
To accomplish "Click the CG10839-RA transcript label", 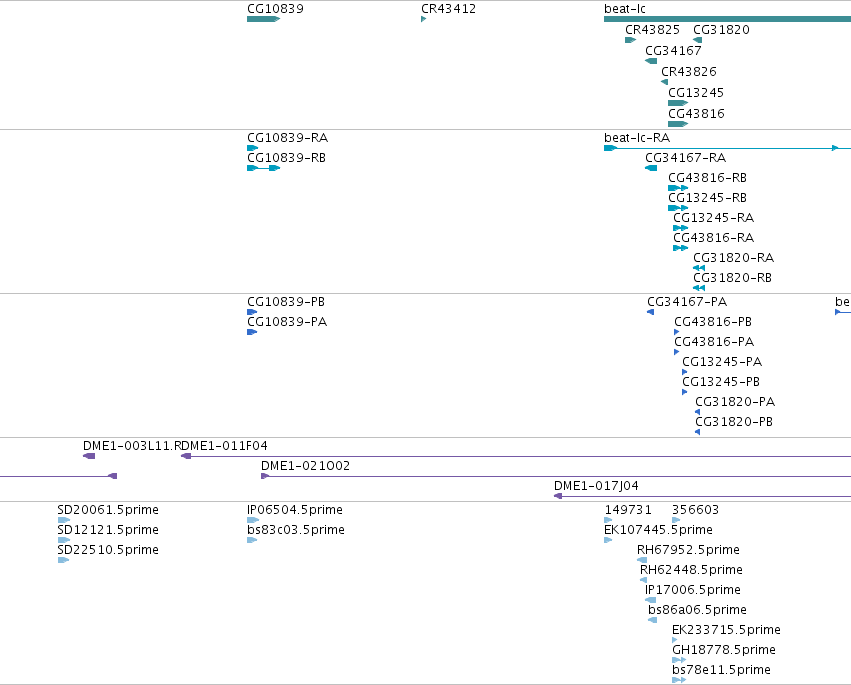I will 288,138.
